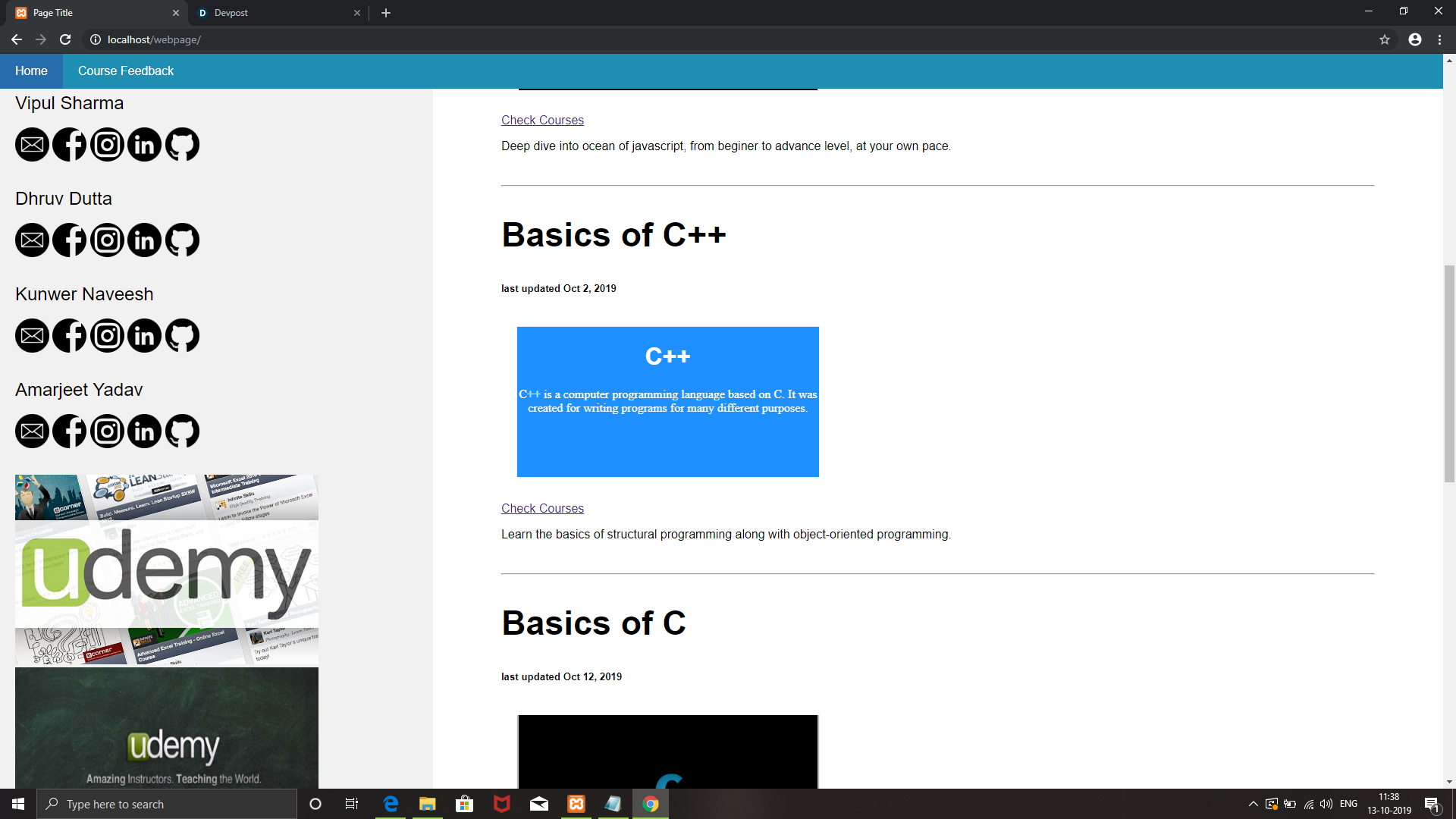Screen dimensions: 1456x819
Task: Click Vipul Sharma's email icon
Action: click(x=32, y=145)
